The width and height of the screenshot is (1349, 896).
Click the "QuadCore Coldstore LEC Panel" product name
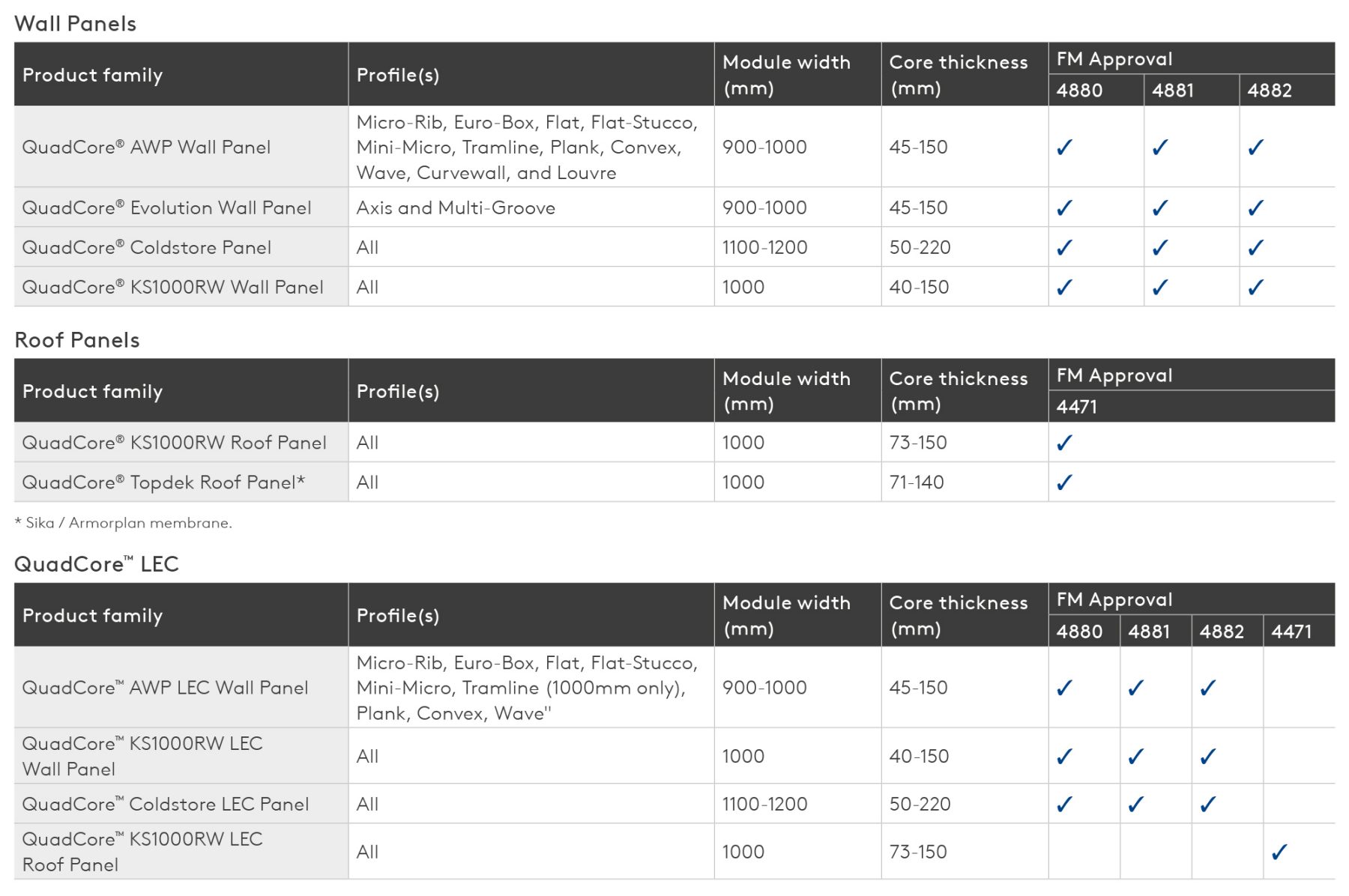tap(166, 804)
